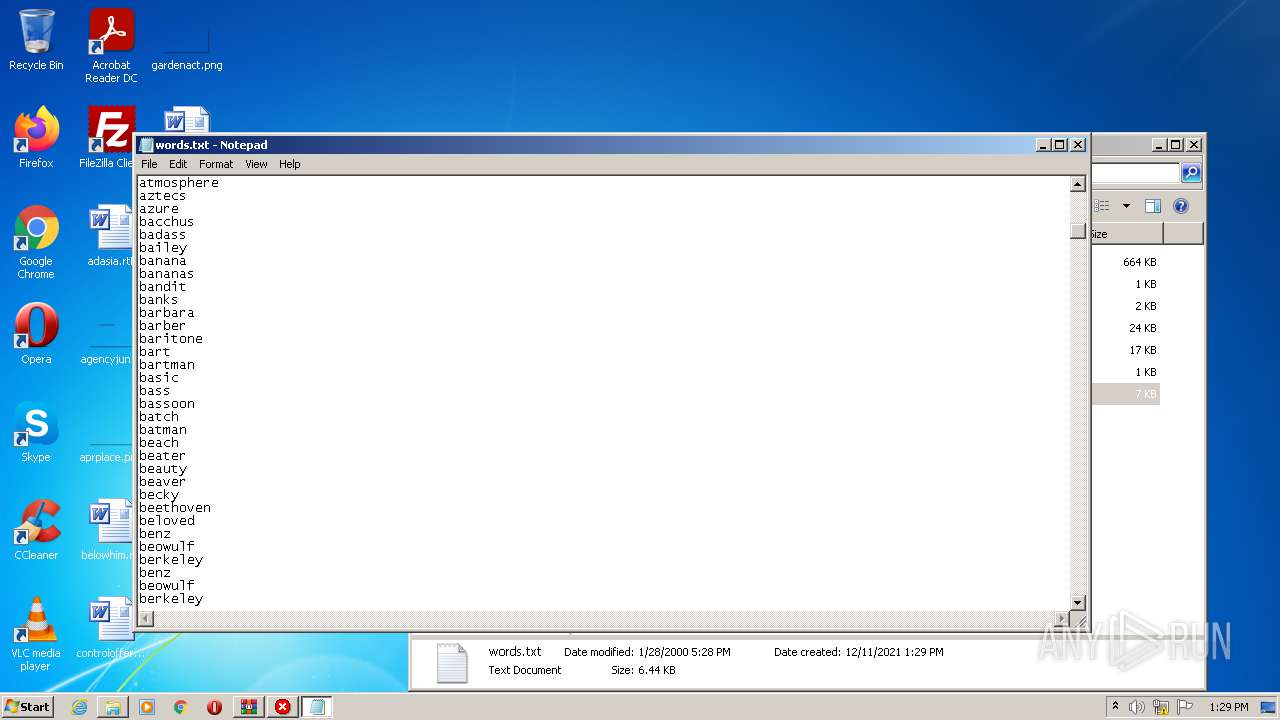
Task: Launch VLC media player from the desktop
Action: (36, 634)
